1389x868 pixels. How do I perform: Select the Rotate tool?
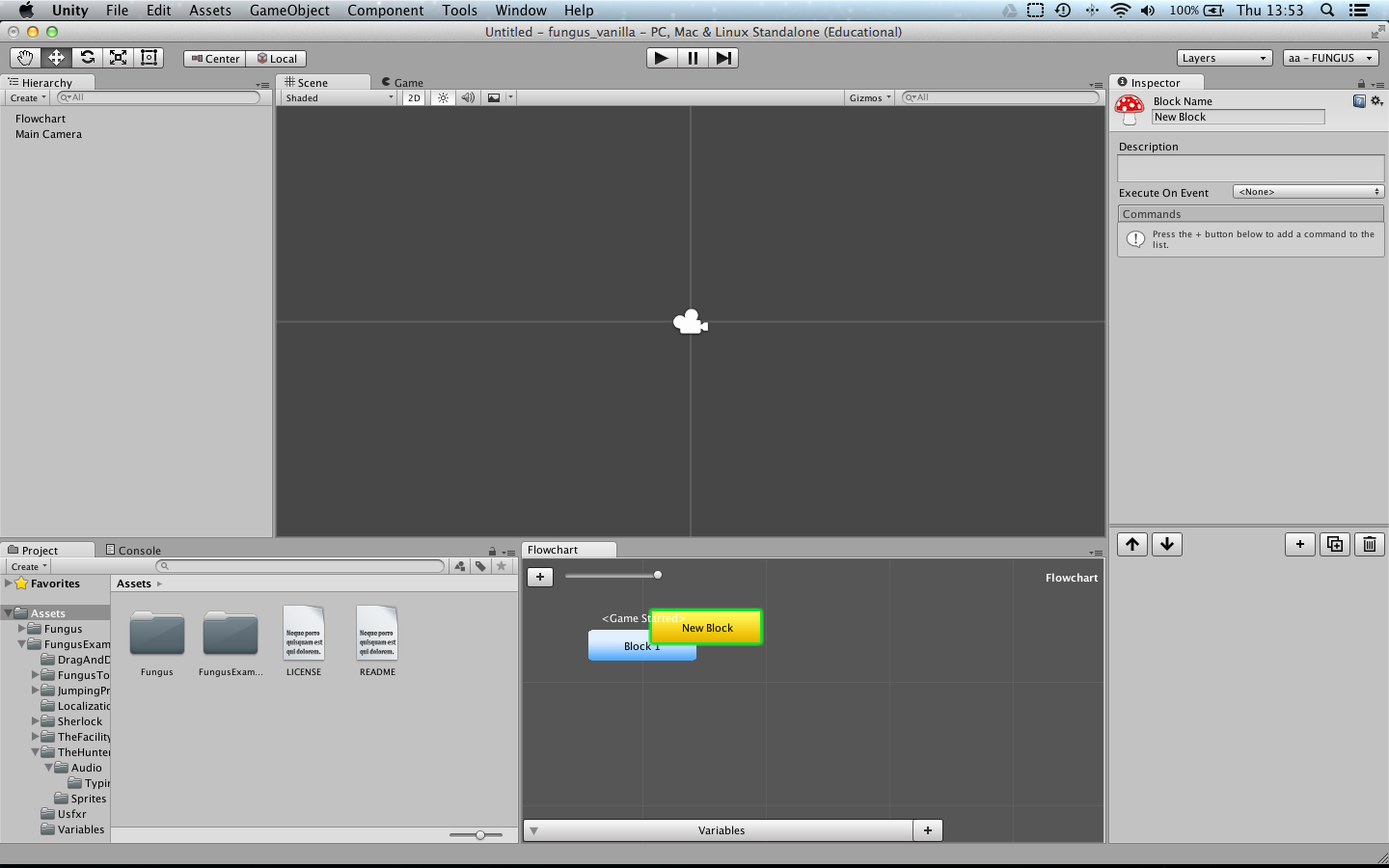click(x=87, y=58)
